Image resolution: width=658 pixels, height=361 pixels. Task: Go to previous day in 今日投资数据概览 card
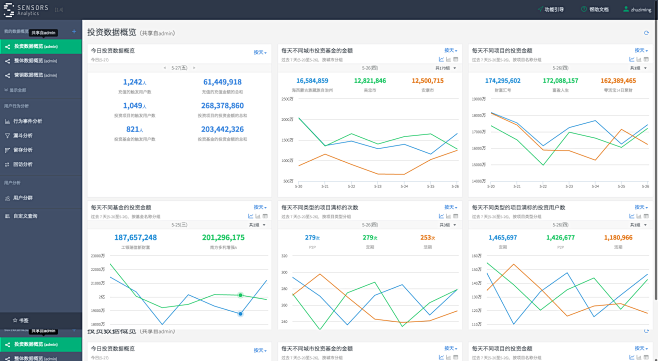pyautogui.click(x=165, y=68)
